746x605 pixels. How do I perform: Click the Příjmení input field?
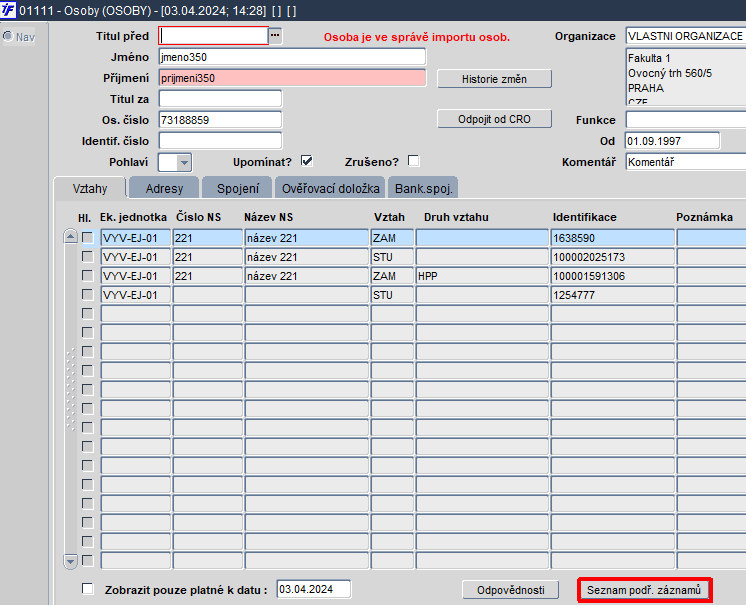pyautogui.click(x=292, y=78)
